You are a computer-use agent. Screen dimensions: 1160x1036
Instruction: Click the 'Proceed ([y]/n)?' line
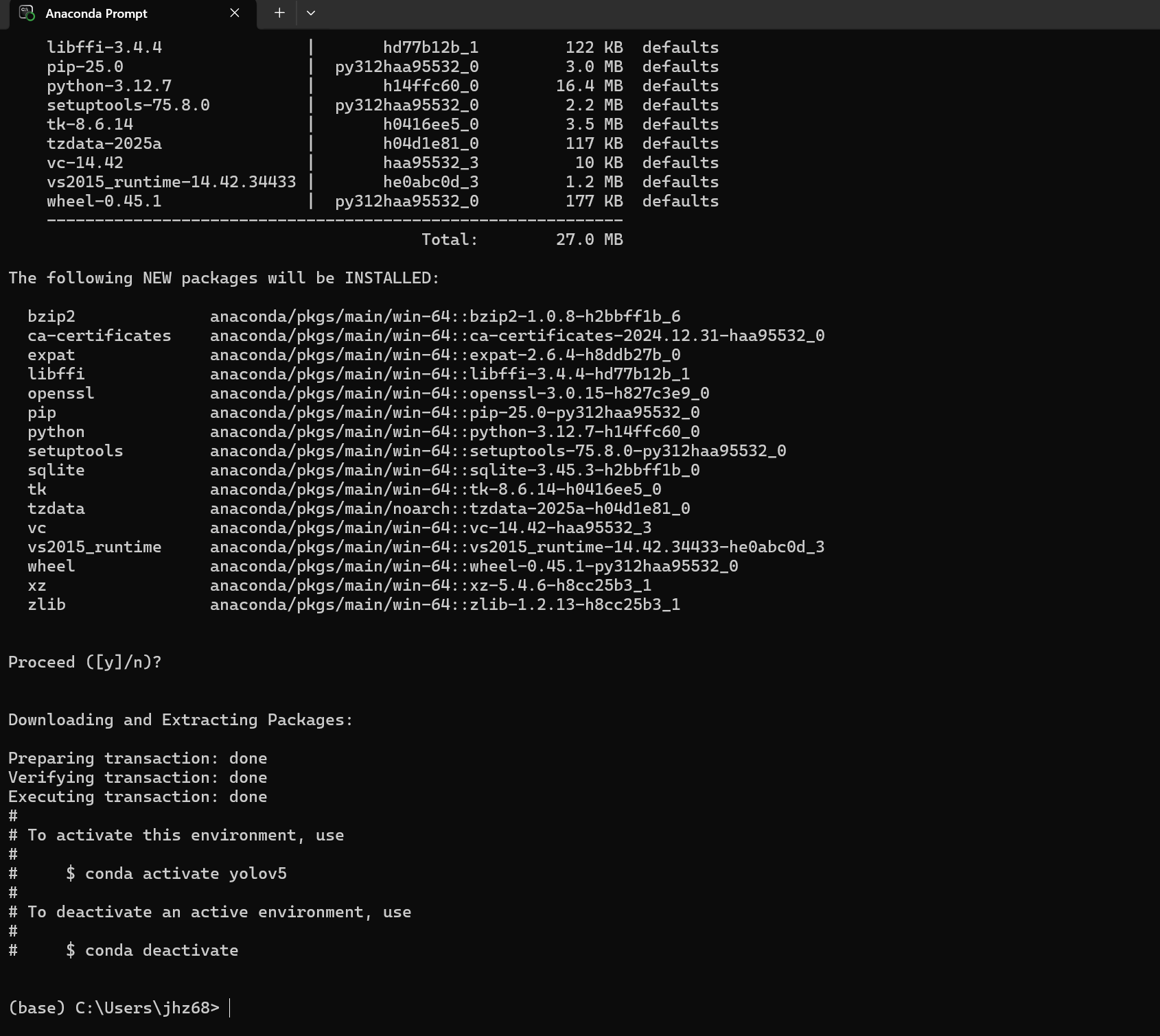coord(85,662)
